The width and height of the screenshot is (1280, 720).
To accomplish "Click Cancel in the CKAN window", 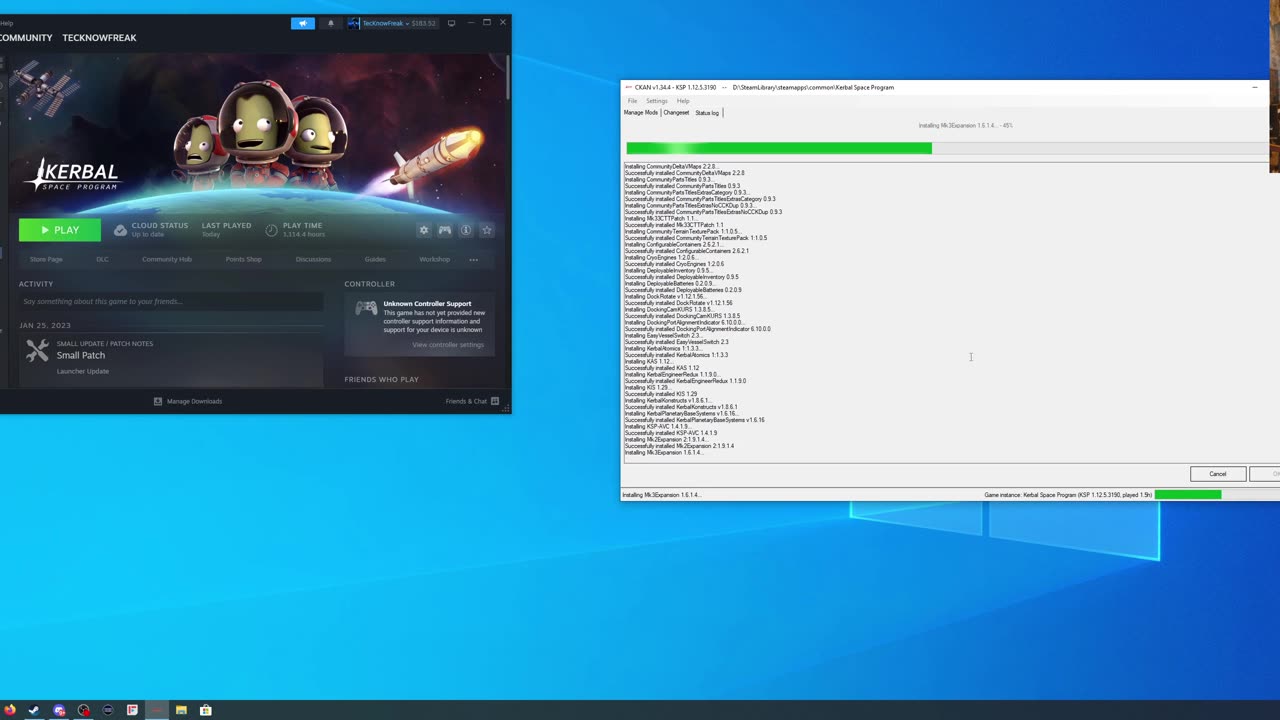I will pyautogui.click(x=1217, y=474).
